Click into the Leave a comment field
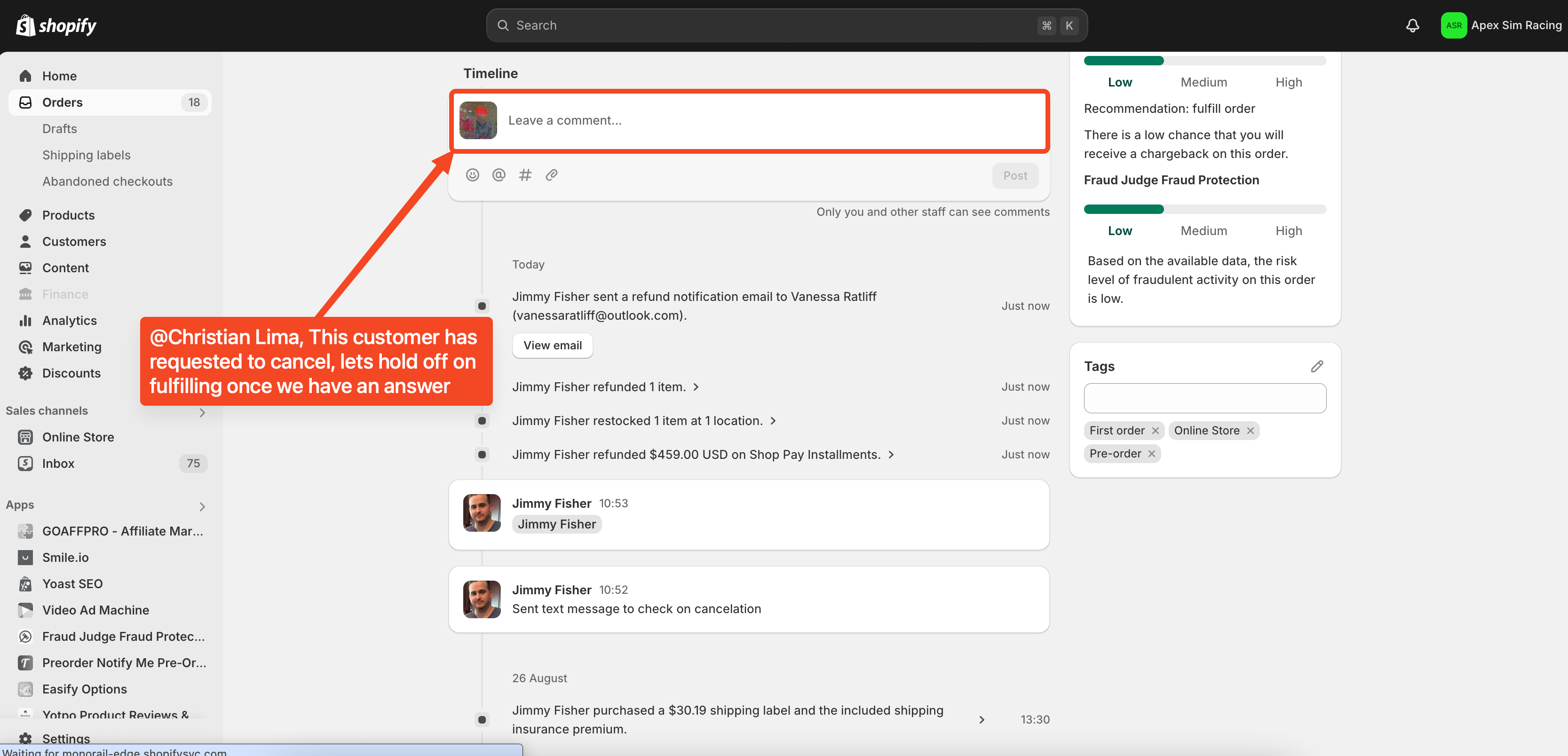 tap(767, 120)
